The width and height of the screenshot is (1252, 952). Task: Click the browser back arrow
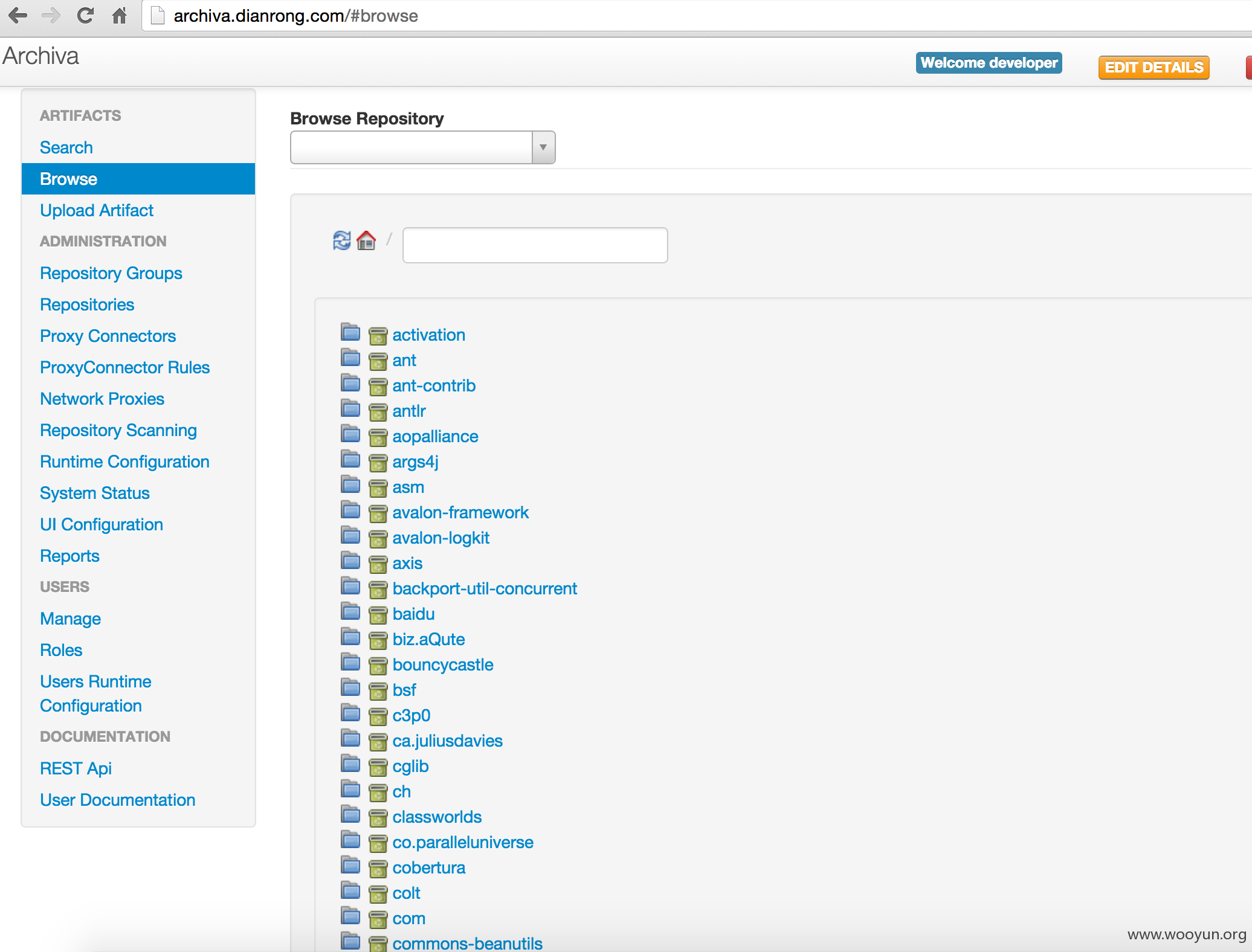click(18, 16)
